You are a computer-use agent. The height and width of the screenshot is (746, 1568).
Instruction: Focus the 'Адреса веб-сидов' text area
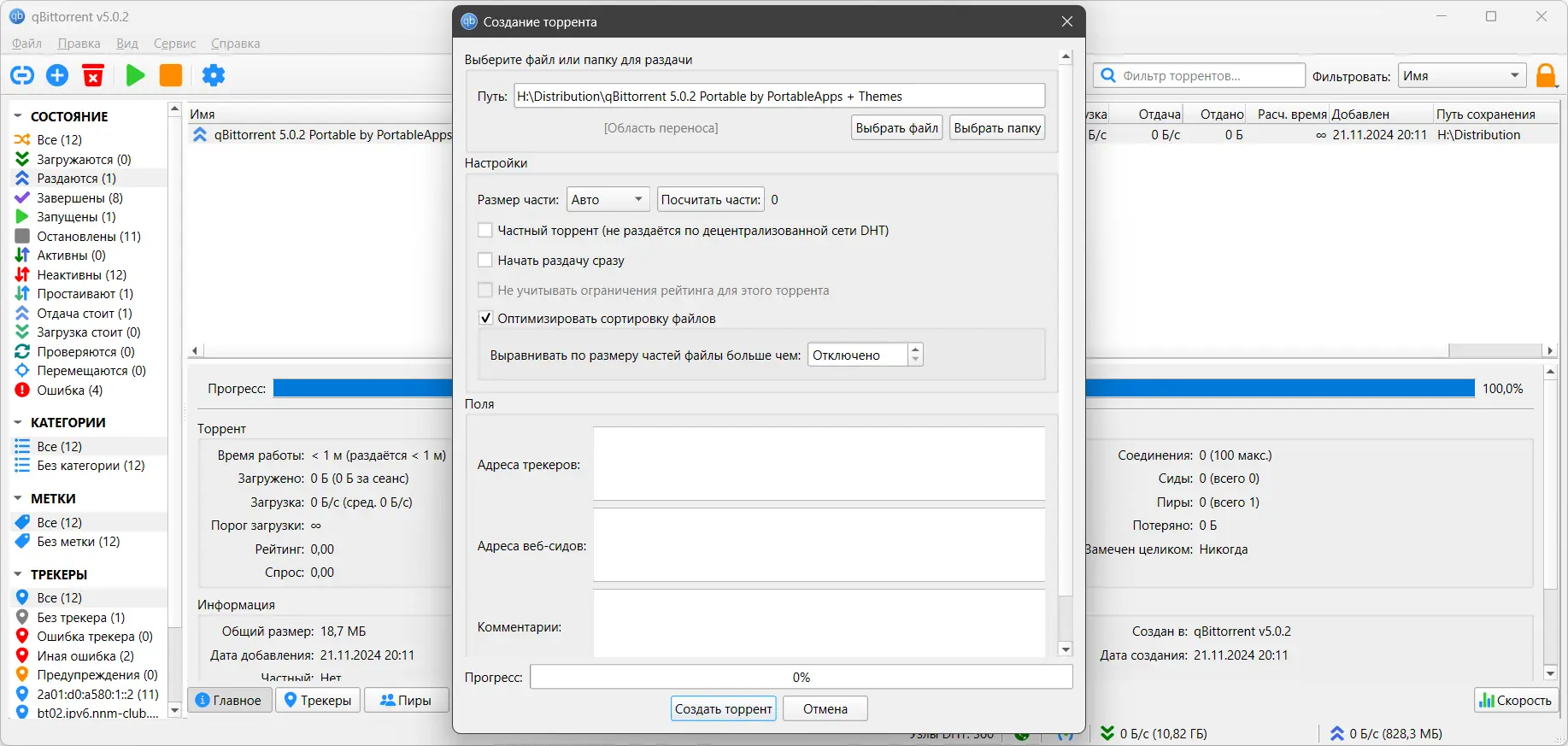(819, 544)
